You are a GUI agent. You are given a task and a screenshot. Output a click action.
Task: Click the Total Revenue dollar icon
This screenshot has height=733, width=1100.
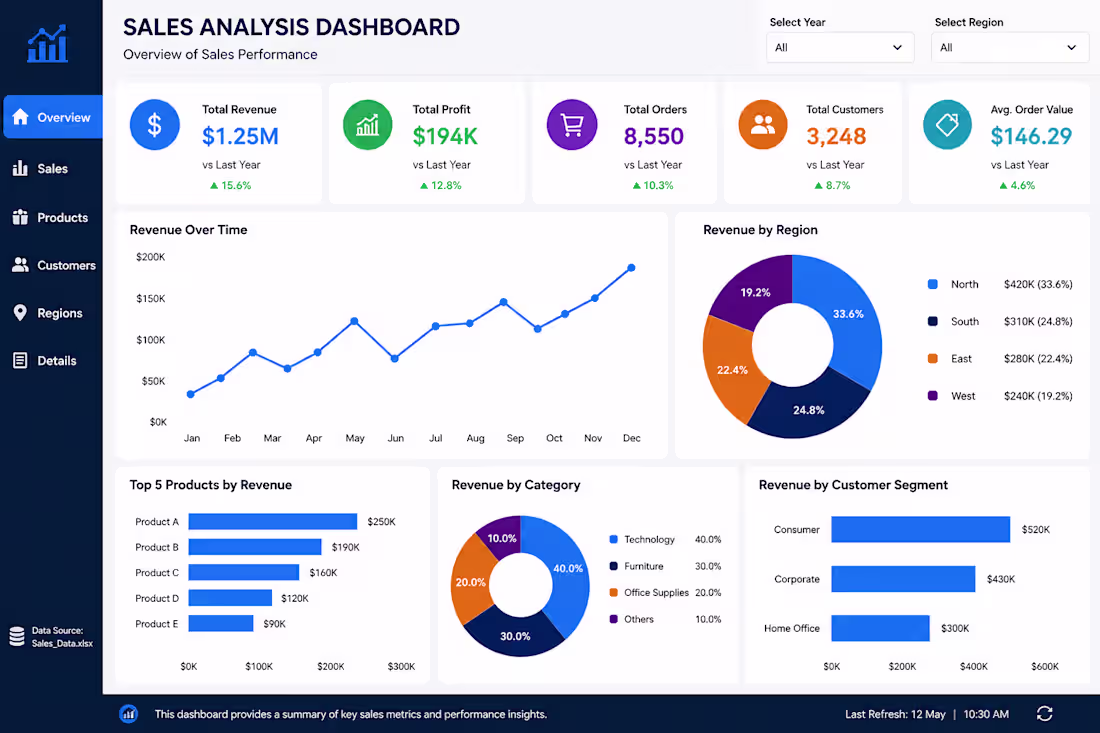click(x=154, y=125)
